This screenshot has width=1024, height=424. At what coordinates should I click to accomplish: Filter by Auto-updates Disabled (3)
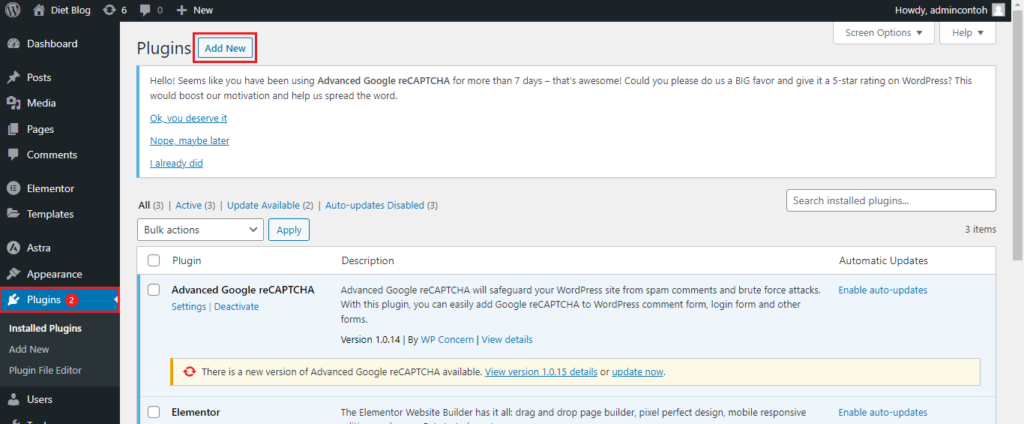381,205
